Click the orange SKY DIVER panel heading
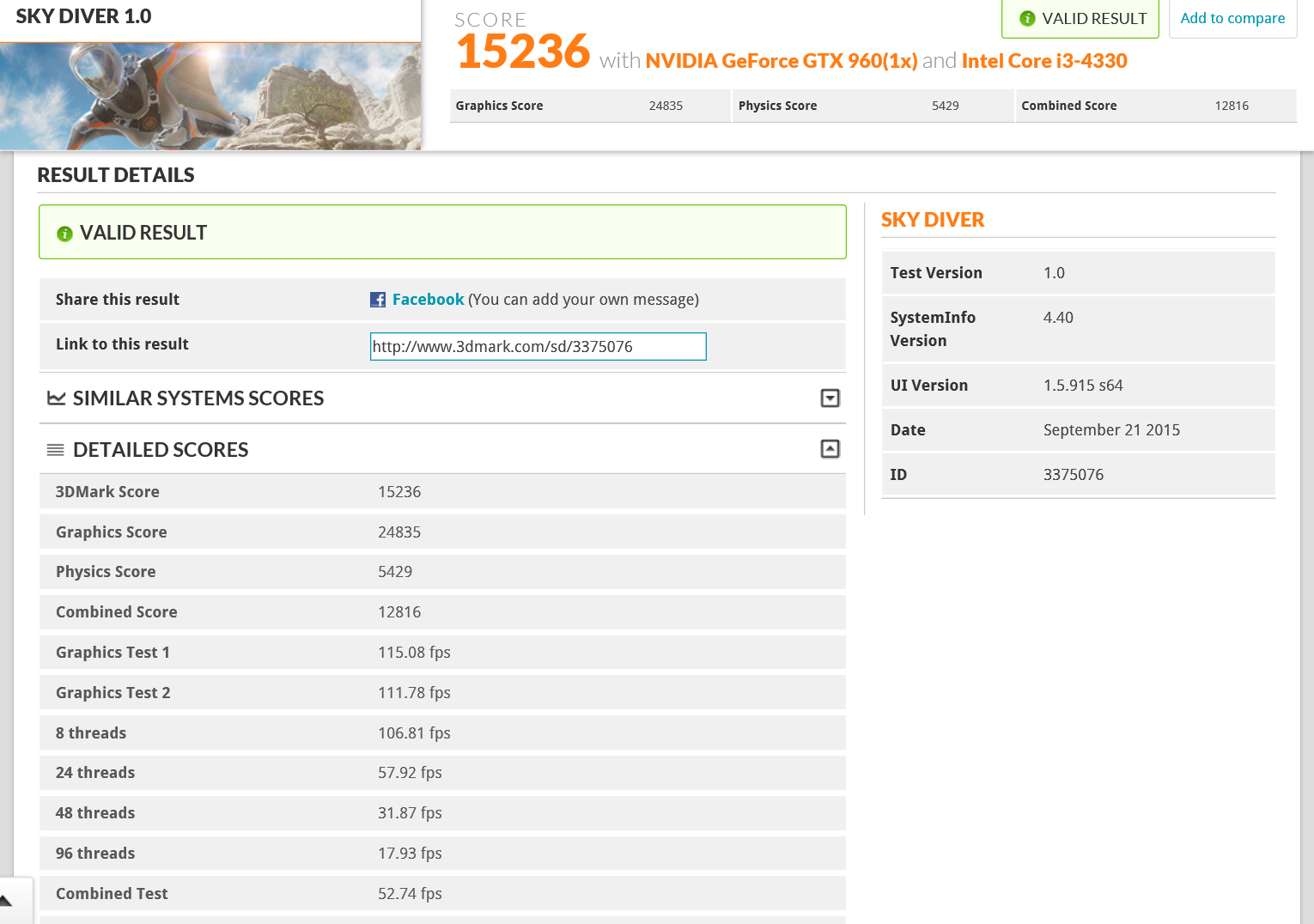This screenshot has height=924, width=1314. tap(933, 220)
